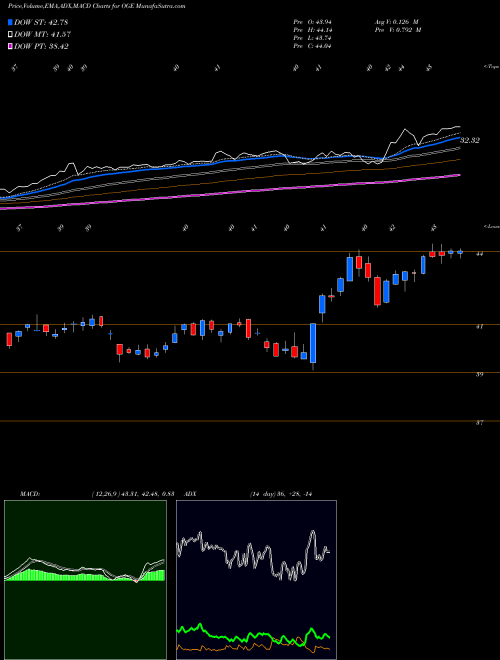
Task: Click the 'Pre H: 44.14' high value
Action: tap(312, 30)
